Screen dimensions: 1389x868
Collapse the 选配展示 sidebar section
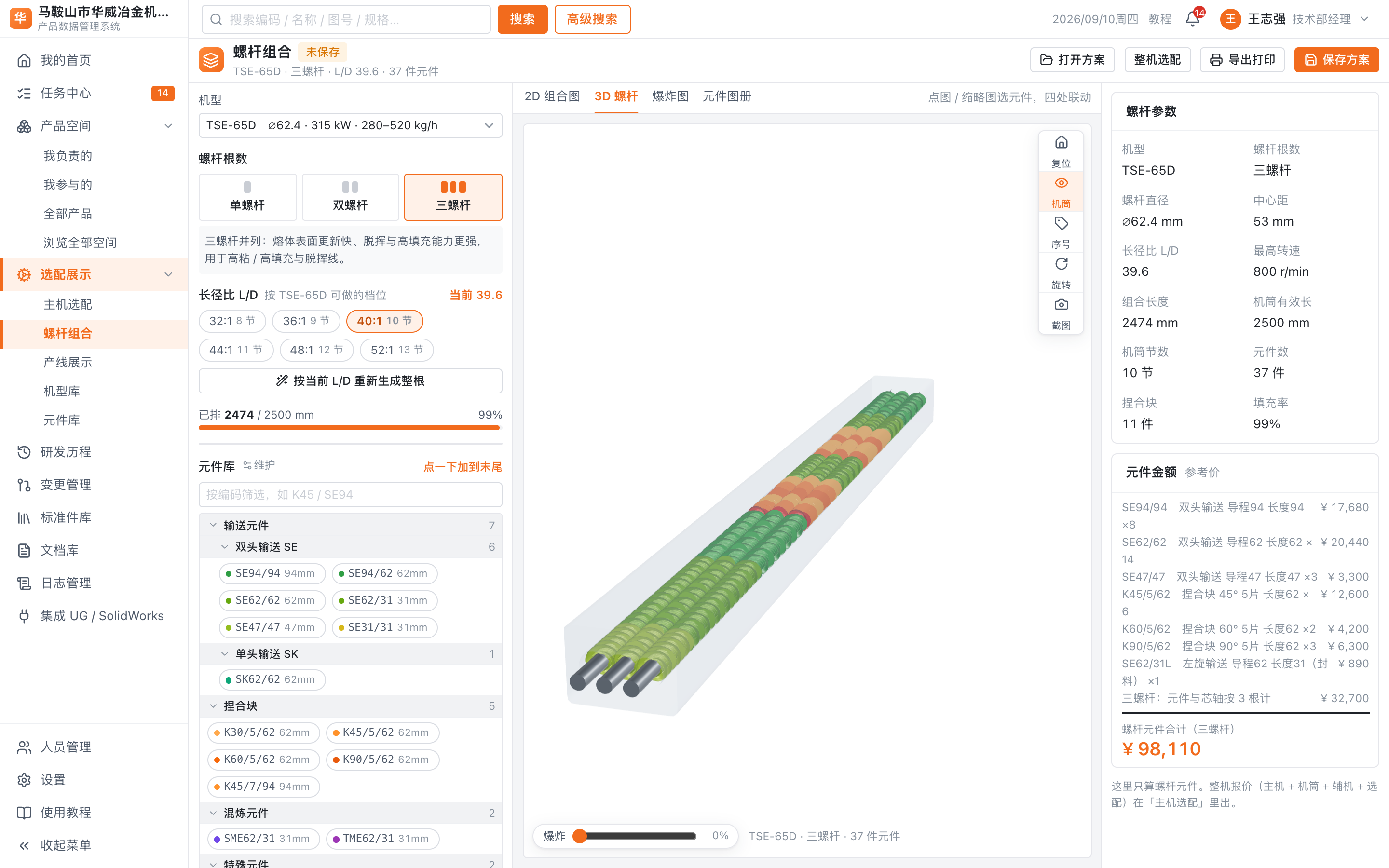point(168,274)
